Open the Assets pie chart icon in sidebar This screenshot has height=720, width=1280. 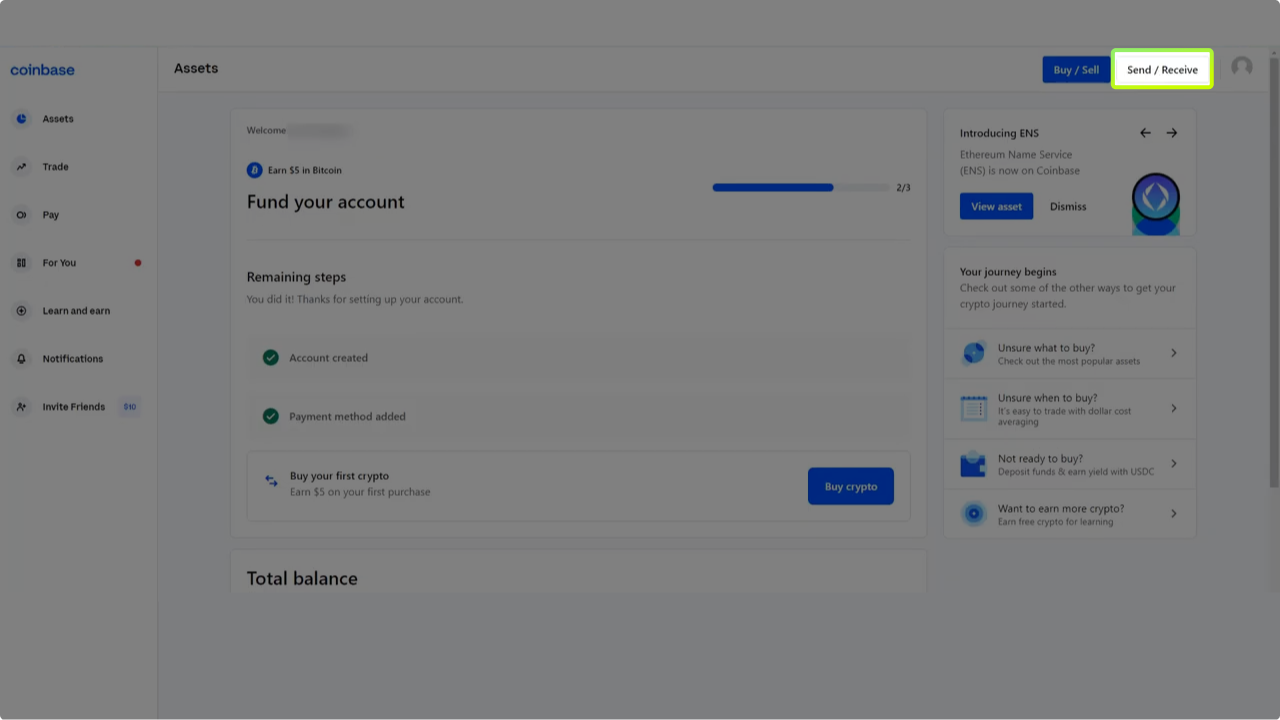pyautogui.click(x=21, y=119)
